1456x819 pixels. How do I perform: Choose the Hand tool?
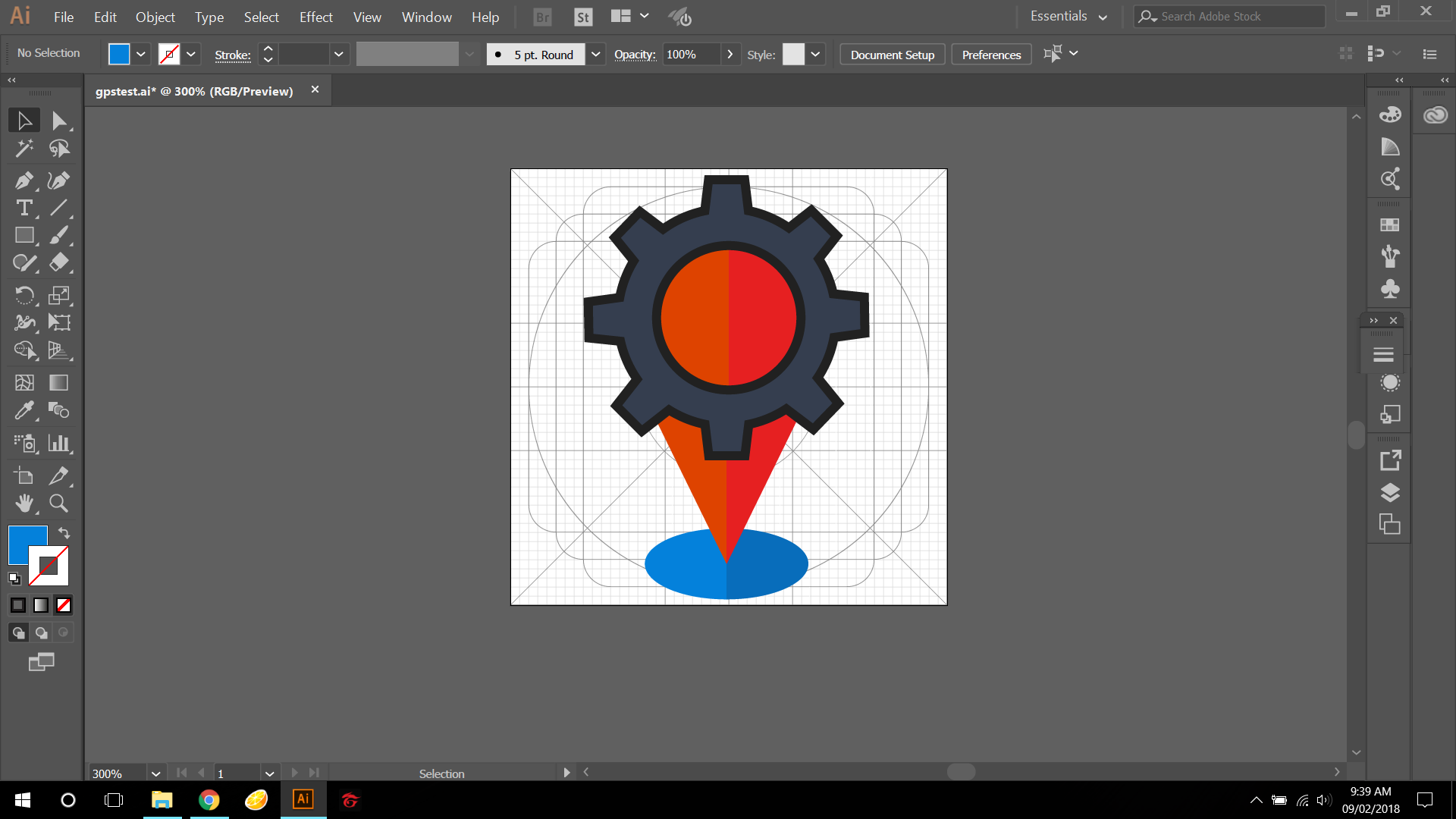[x=24, y=503]
